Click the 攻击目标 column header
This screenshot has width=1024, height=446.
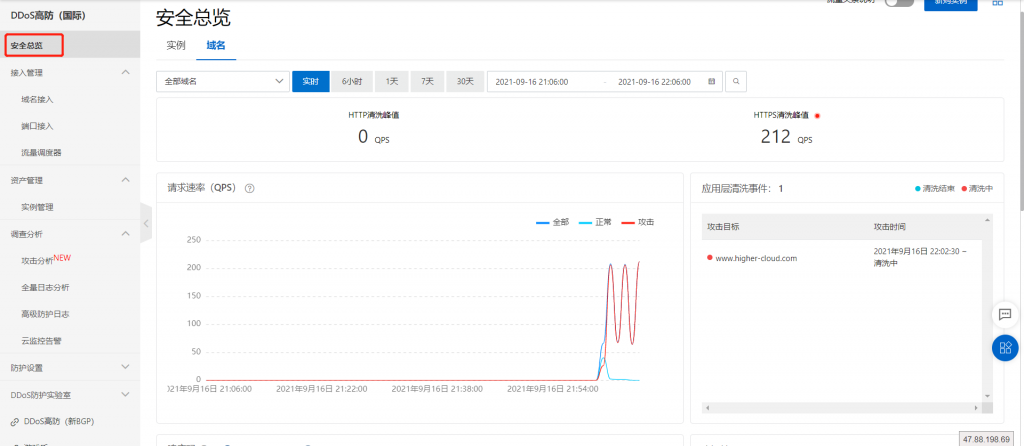(x=724, y=227)
